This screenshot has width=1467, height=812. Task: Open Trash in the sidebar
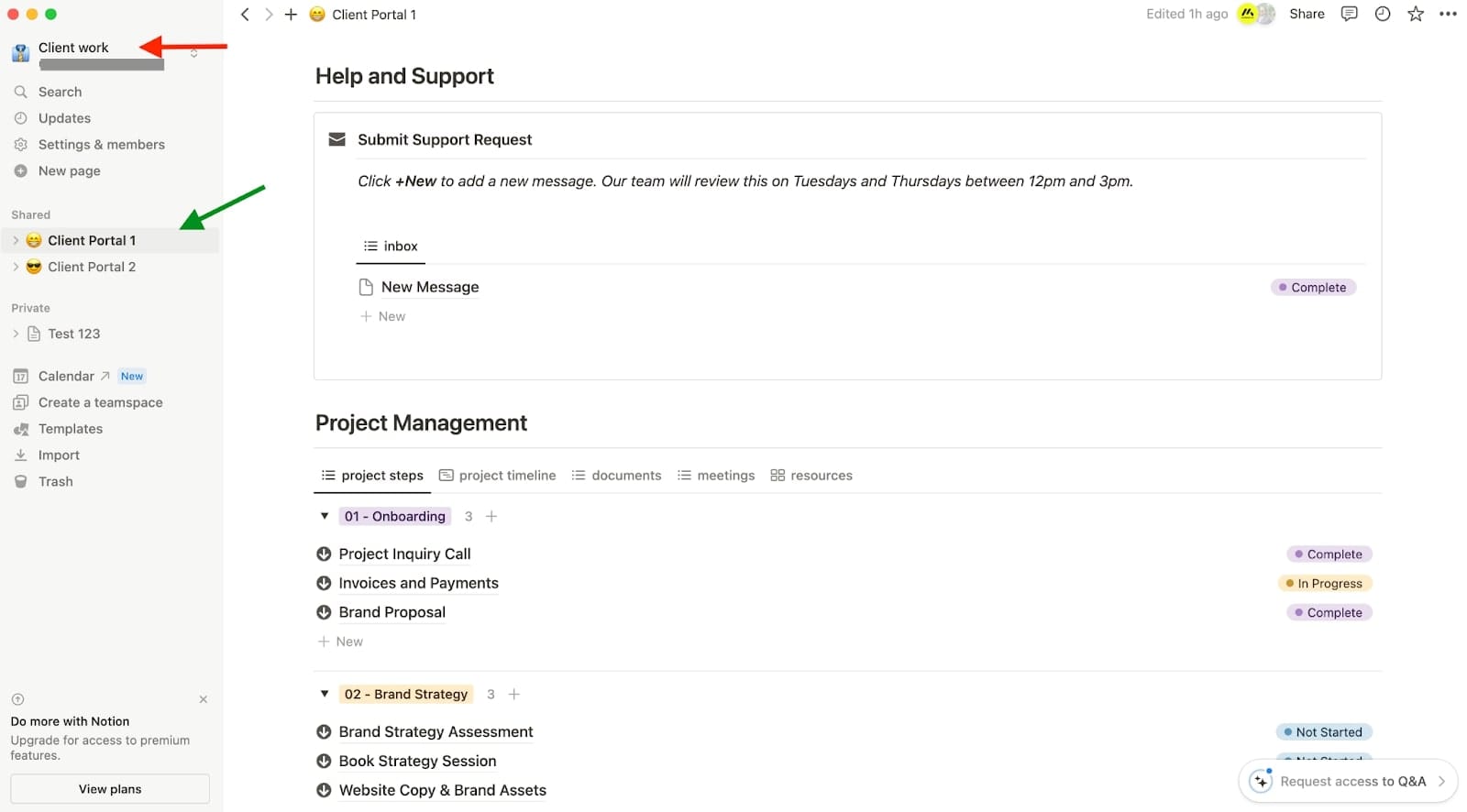point(55,481)
